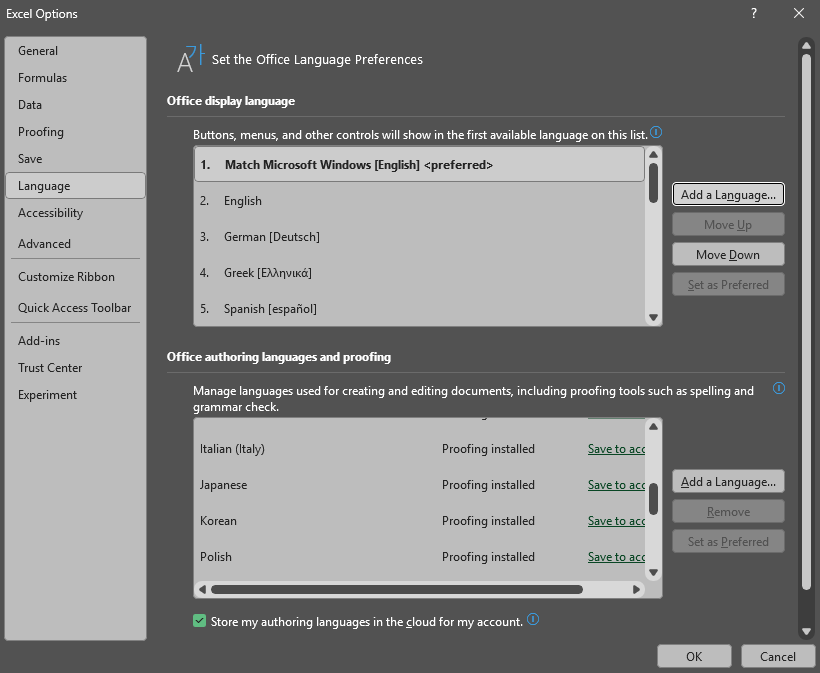The height and width of the screenshot is (673, 820).
Task: Switch to the Formulas options category
Action: [x=75, y=78]
